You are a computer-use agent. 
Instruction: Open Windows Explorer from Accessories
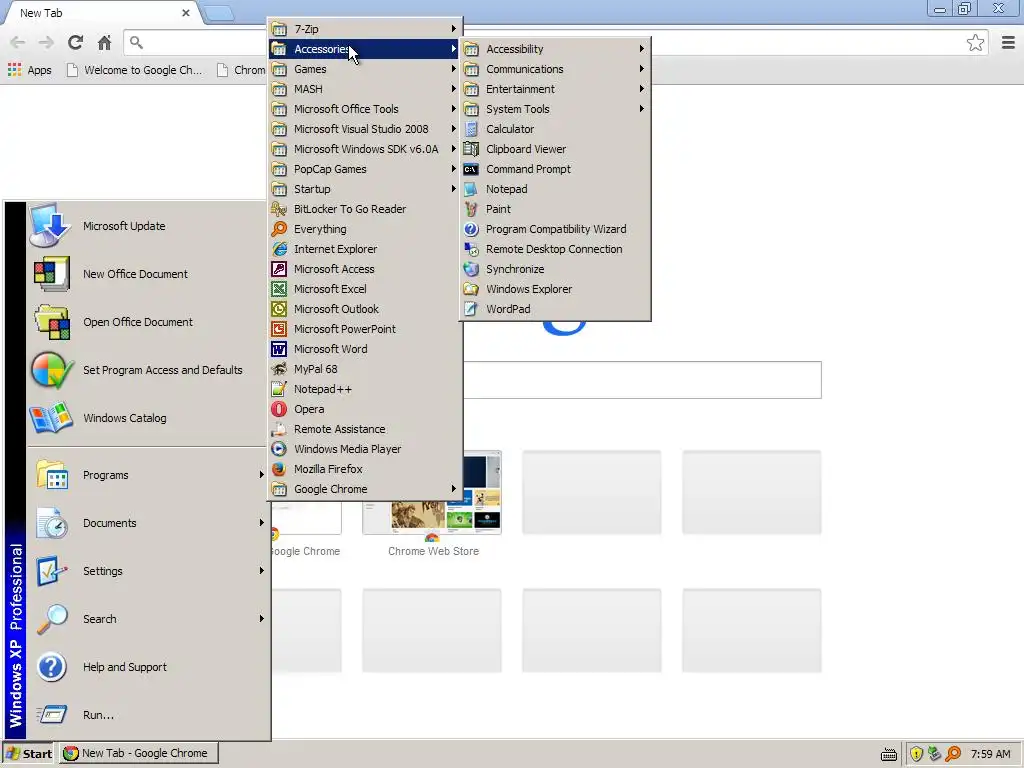555,289
